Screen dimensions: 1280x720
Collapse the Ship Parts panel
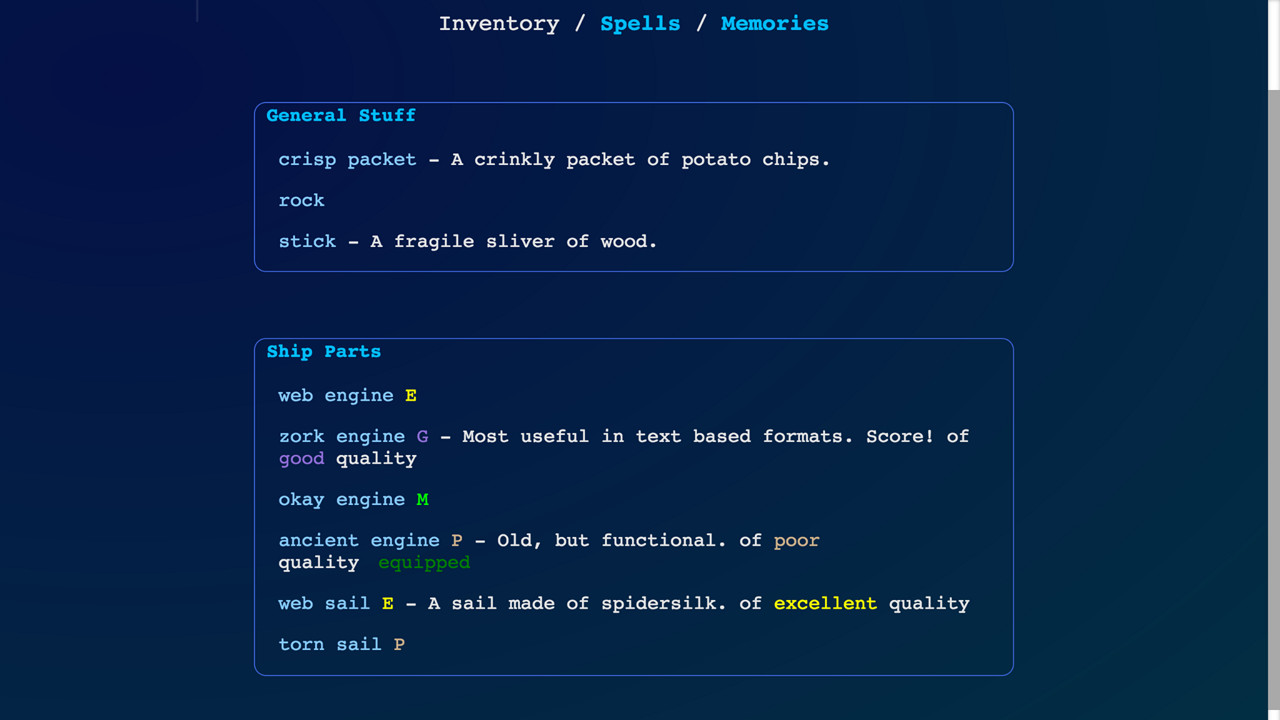pos(324,351)
